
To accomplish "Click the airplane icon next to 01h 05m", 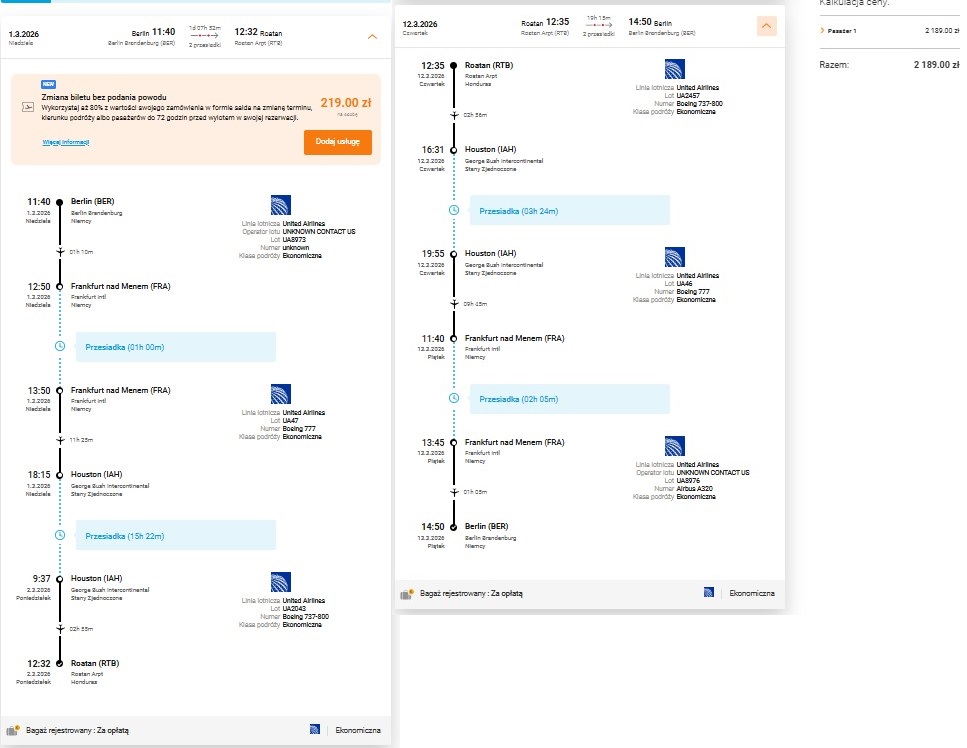I will pos(454,492).
